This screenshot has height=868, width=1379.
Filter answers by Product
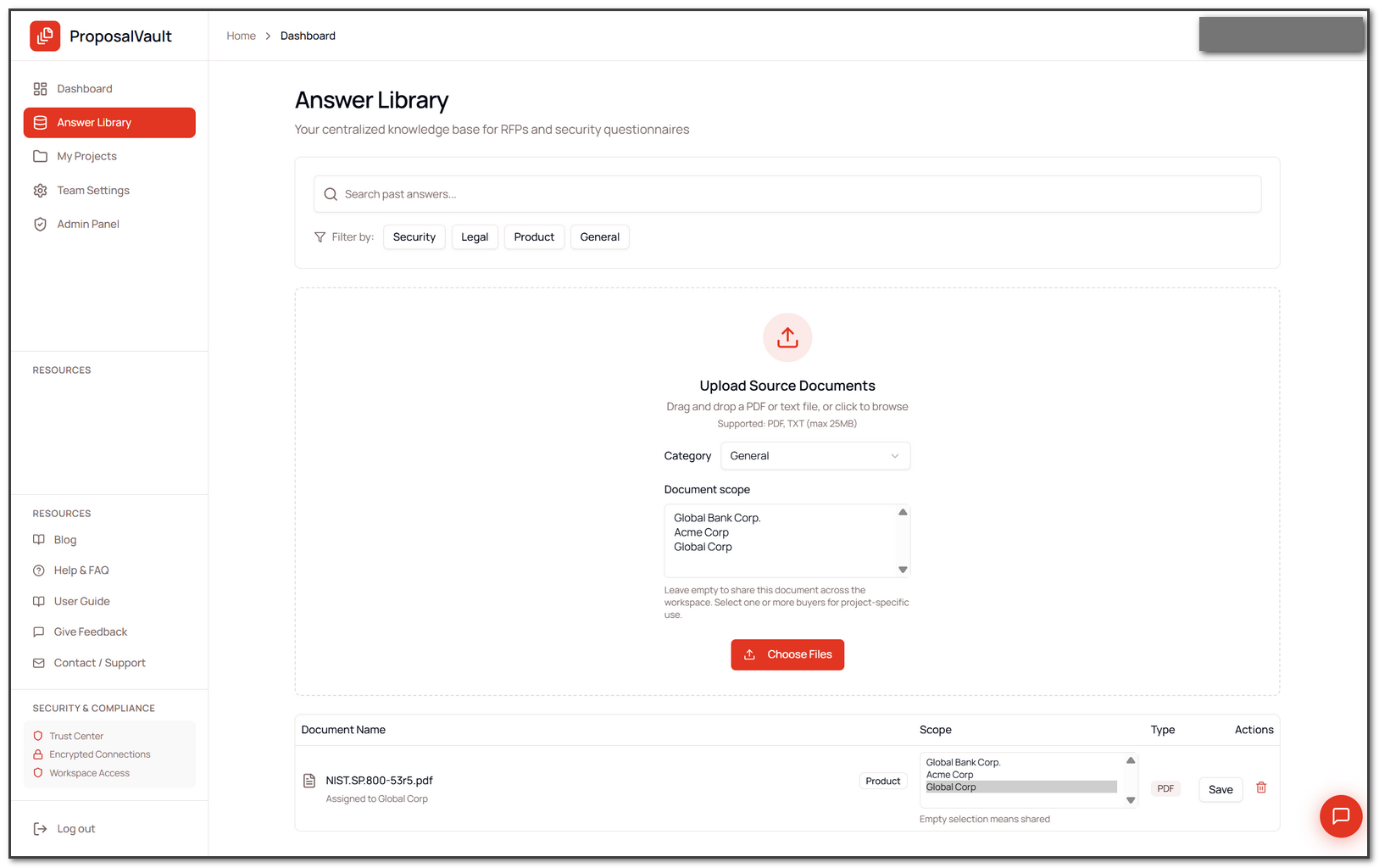click(534, 237)
